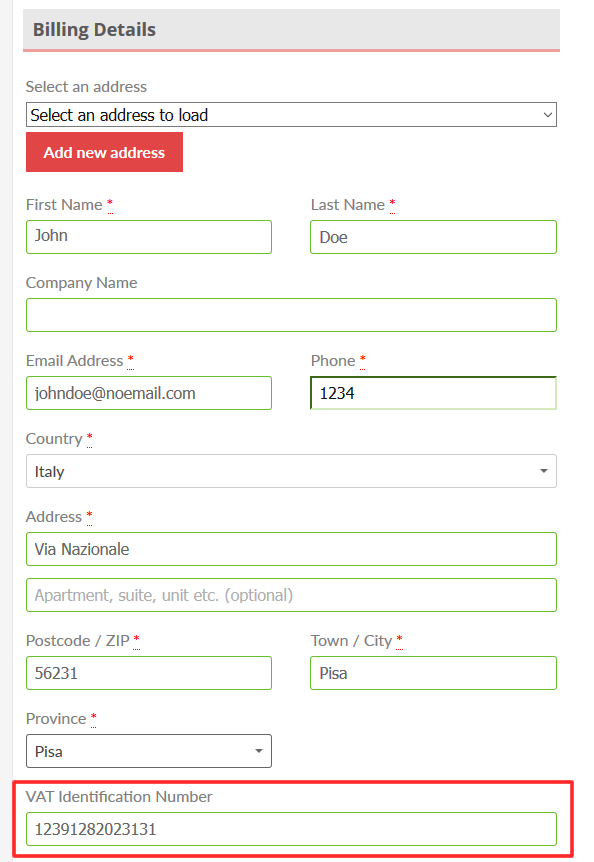Open the Province dropdown showing Pisa

149,751
